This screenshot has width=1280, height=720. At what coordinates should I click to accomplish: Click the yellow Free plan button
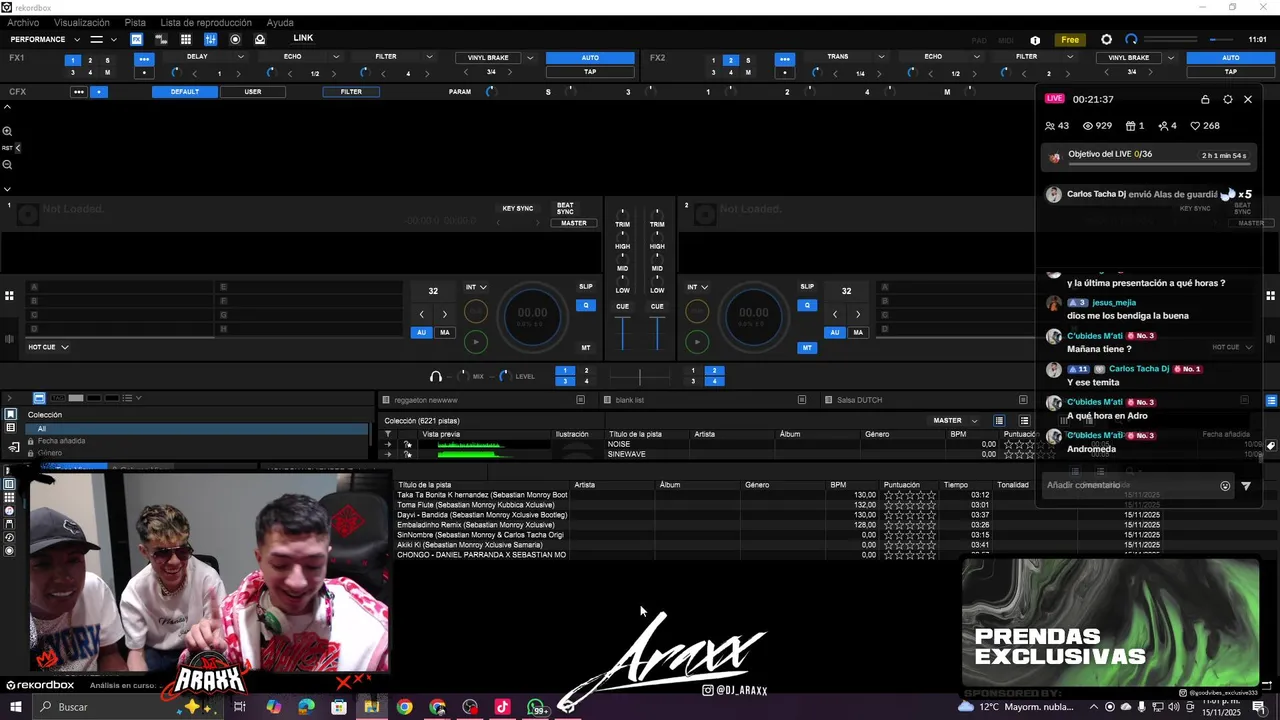[1070, 40]
